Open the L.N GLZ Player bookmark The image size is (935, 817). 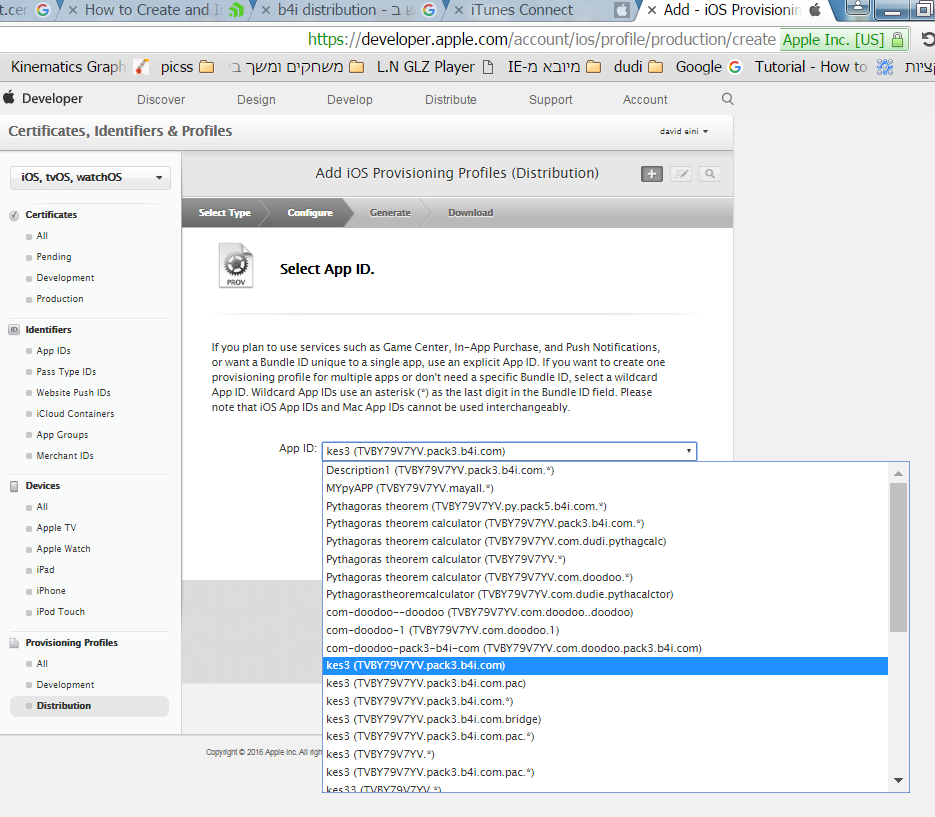click(x=435, y=67)
